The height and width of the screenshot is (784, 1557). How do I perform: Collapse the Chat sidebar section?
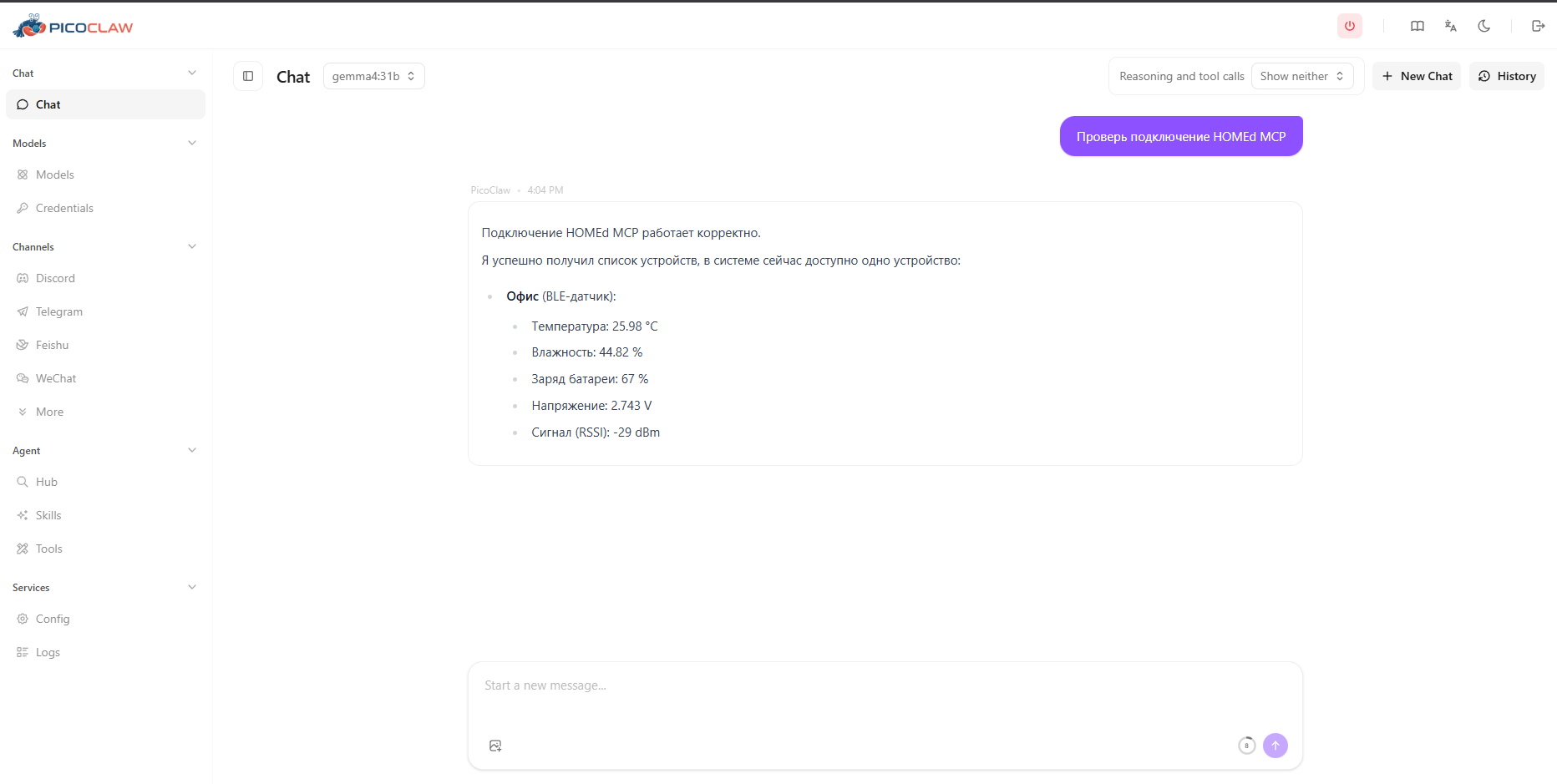click(192, 73)
